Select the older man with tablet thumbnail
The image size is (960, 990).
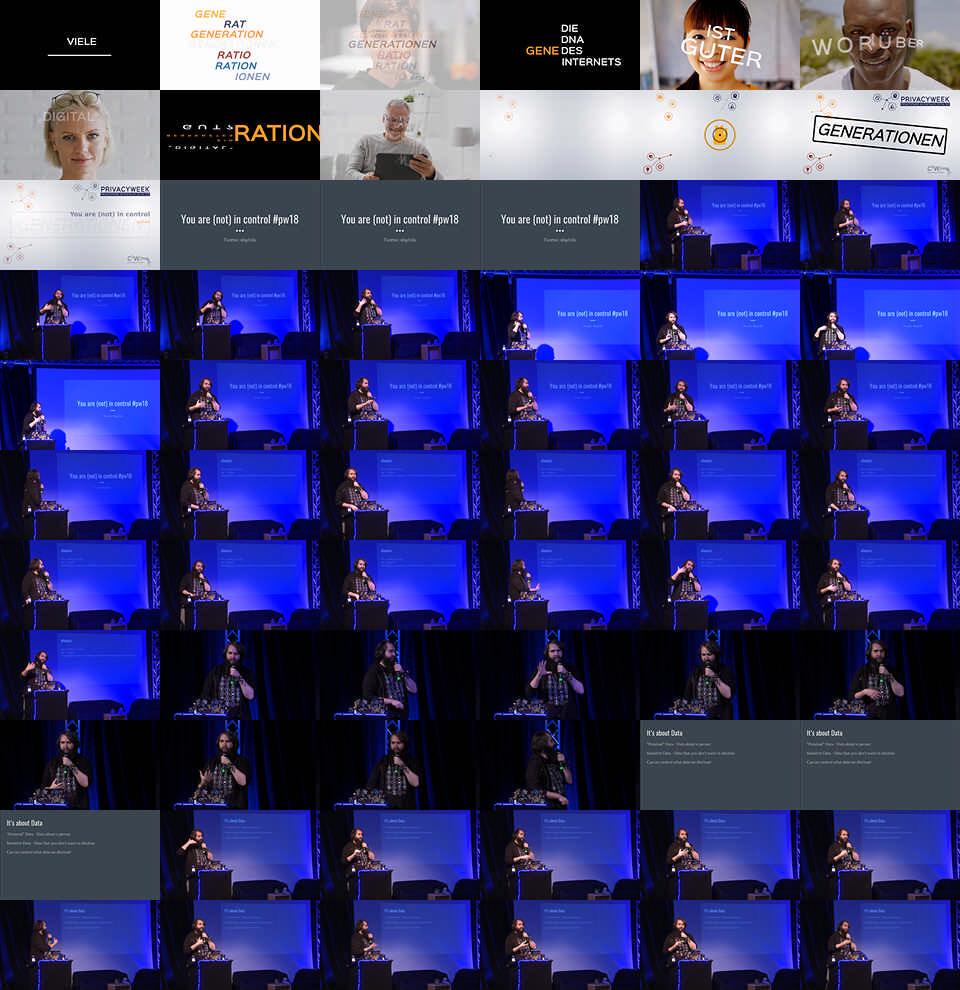[x=400, y=135]
